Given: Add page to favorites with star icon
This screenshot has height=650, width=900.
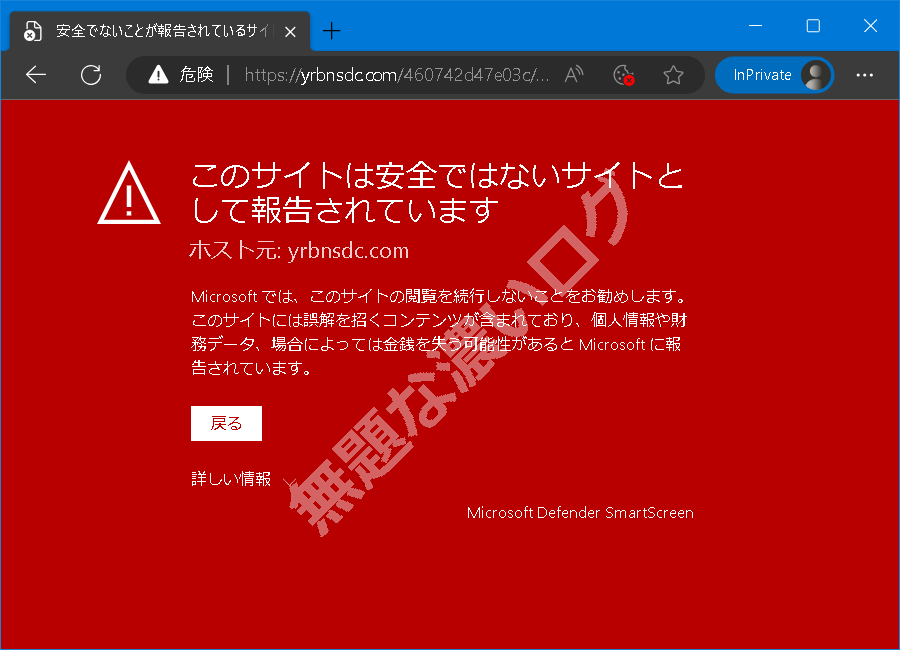Looking at the screenshot, I should click(x=673, y=75).
